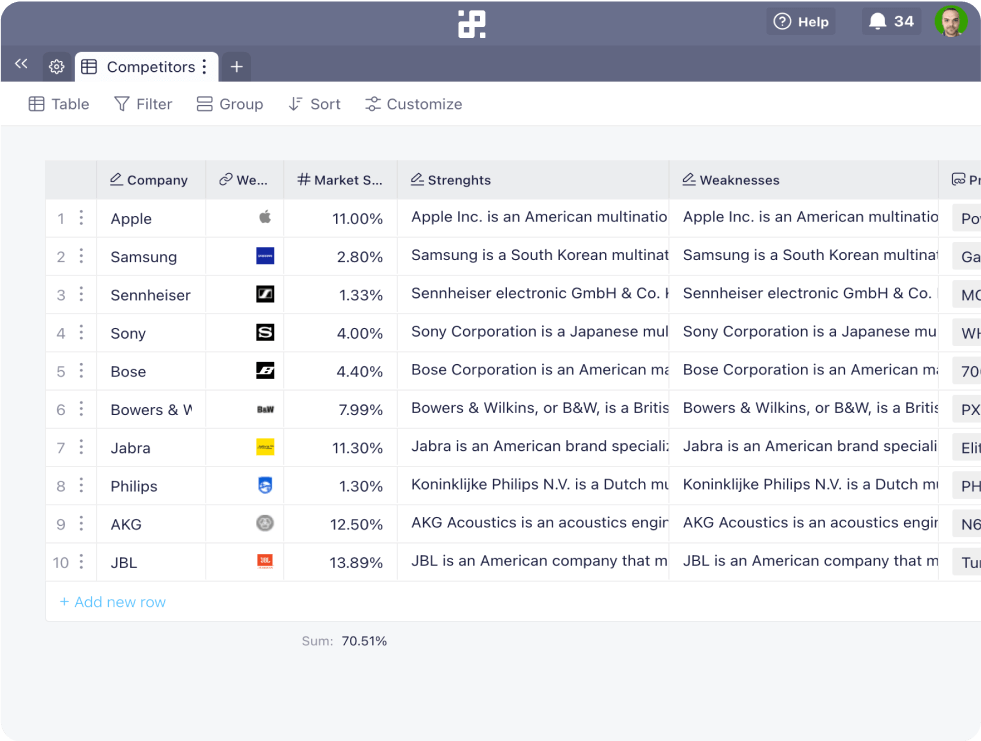Click the Jabra website logo icon
The width and height of the screenshot is (981, 741).
(265, 447)
